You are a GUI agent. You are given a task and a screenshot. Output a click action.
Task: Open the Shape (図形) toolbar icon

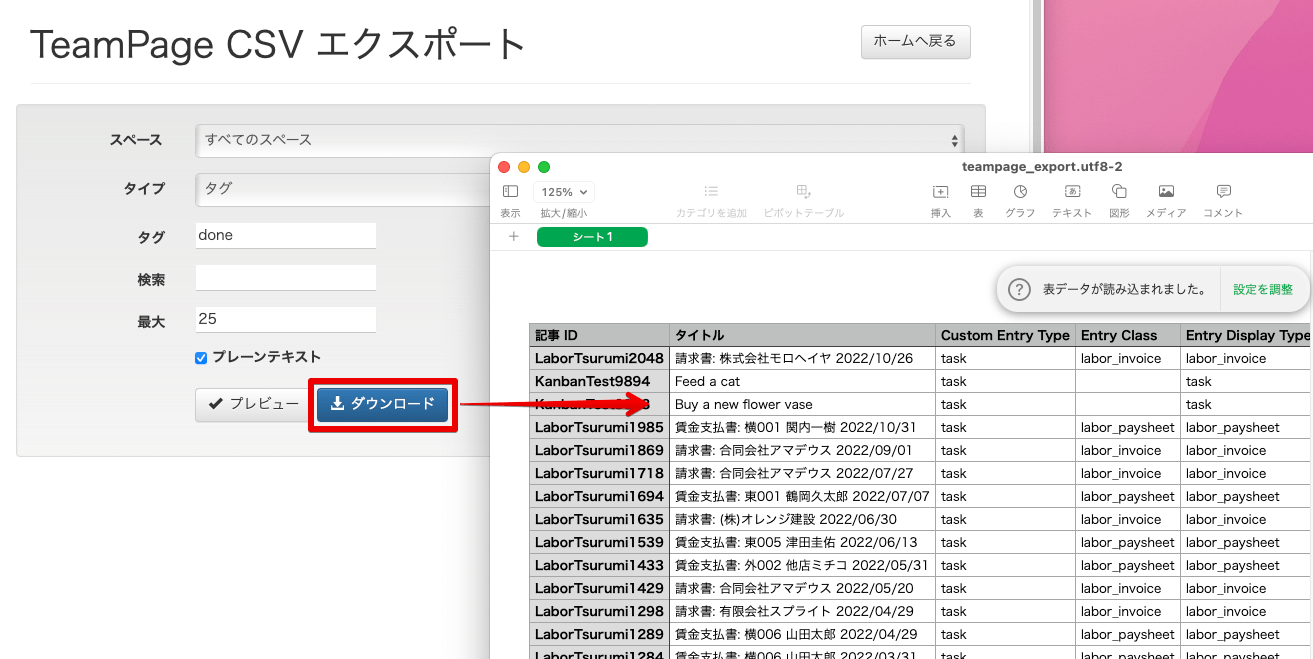click(1119, 191)
